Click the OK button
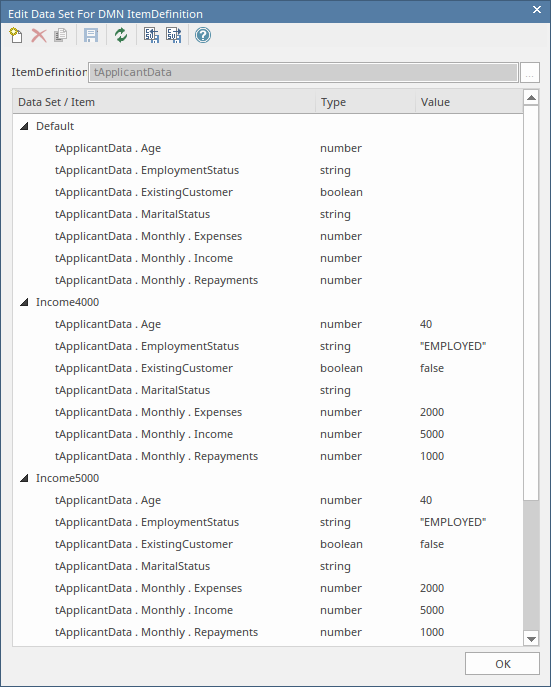This screenshot has width=551, height=687. click(502, 664)
